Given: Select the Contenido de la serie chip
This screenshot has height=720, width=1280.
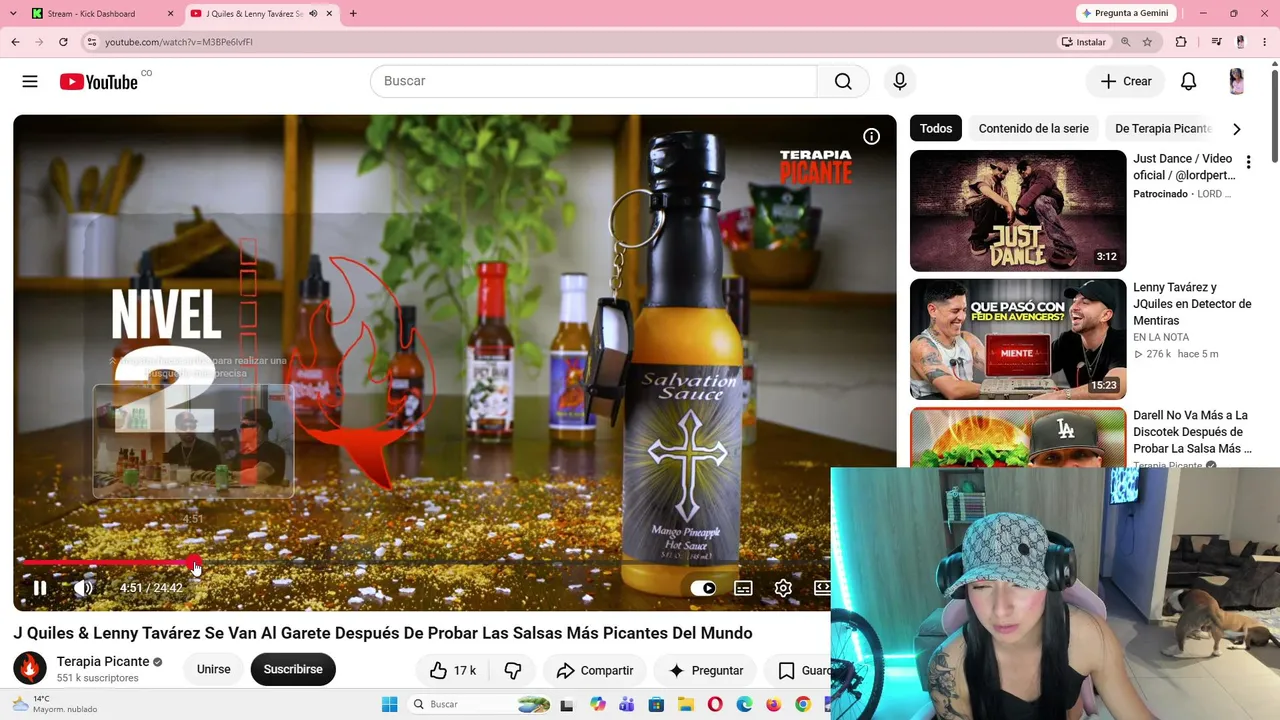Looking at the screenshot, I should pos(1033,128).
